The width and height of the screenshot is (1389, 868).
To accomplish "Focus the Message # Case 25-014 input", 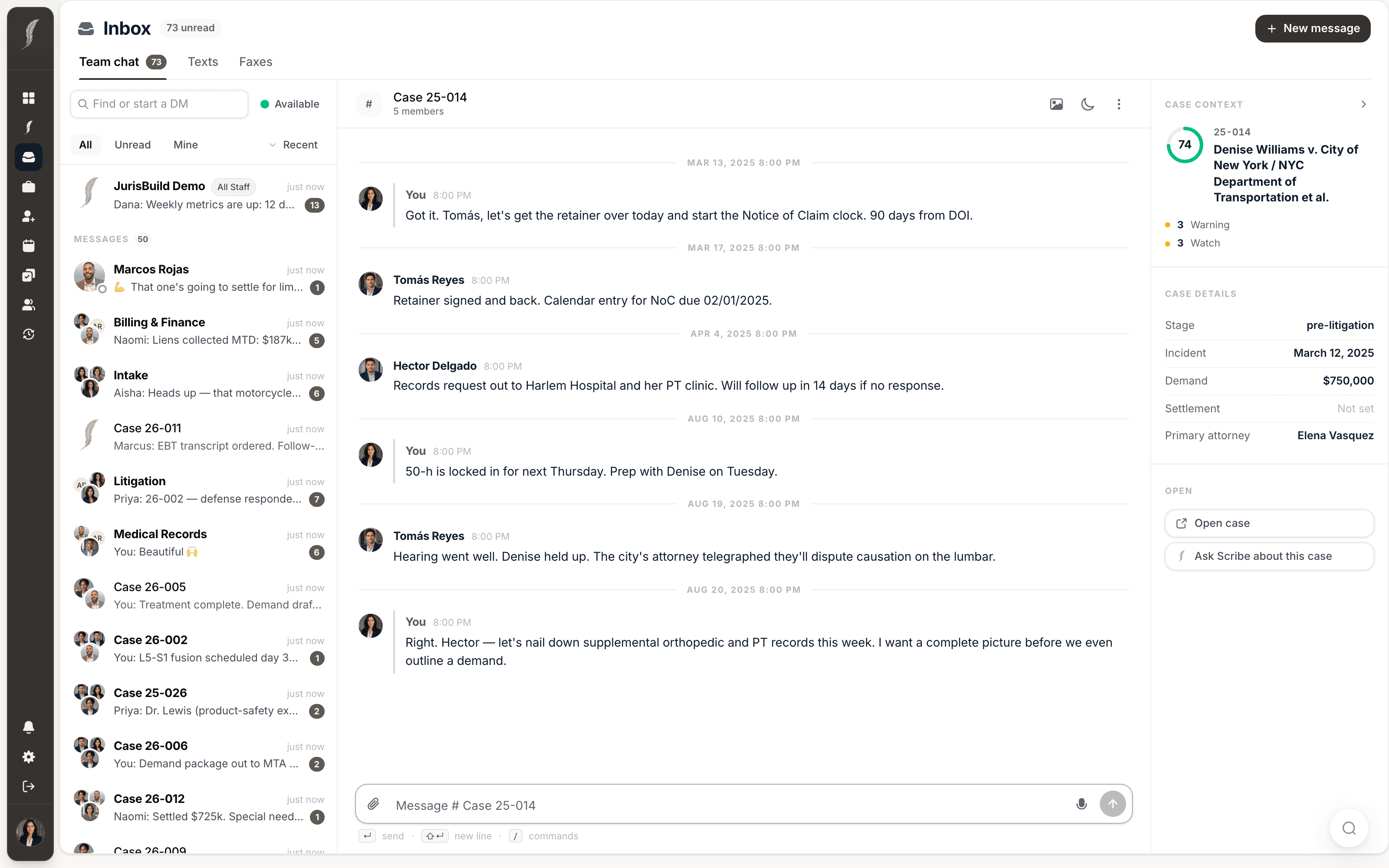I will 729,805.
